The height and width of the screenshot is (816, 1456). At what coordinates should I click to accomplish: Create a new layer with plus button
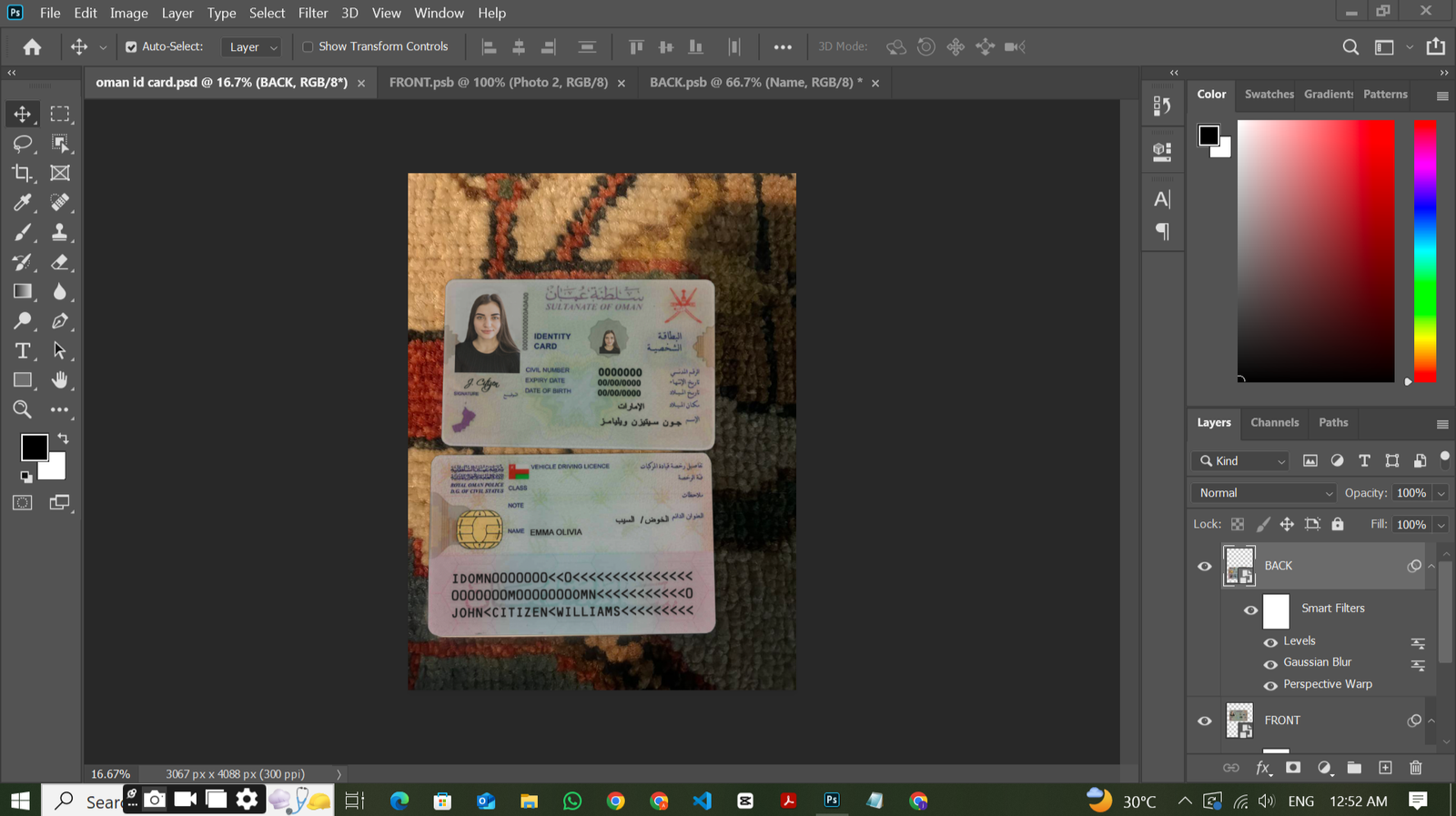1385,768
